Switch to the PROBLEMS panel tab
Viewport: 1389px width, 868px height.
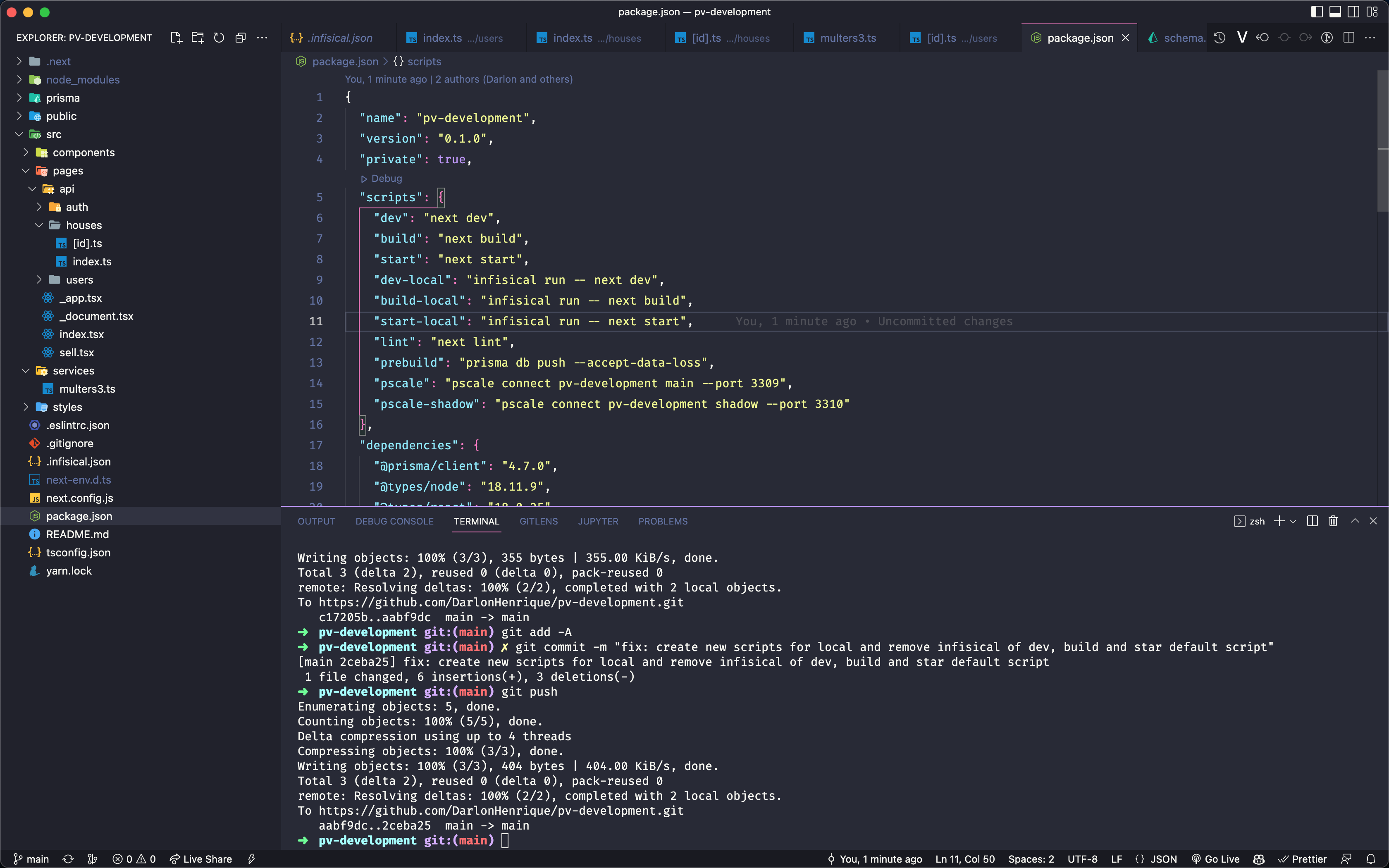point(662,521)
